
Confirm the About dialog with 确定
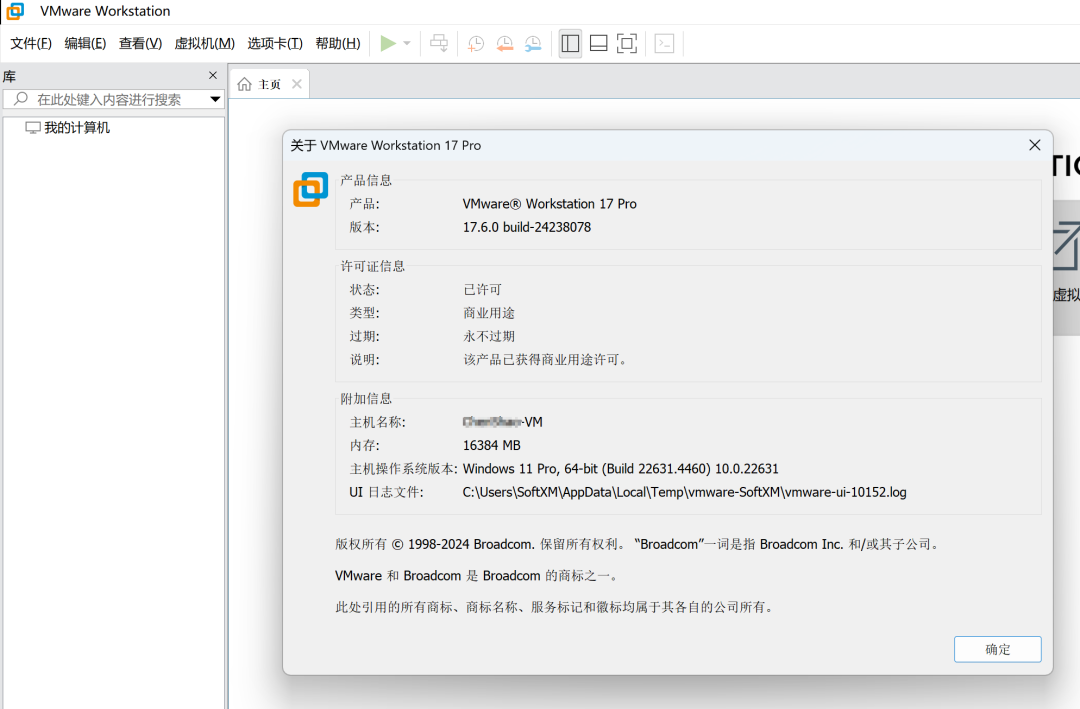pos(997,649)
